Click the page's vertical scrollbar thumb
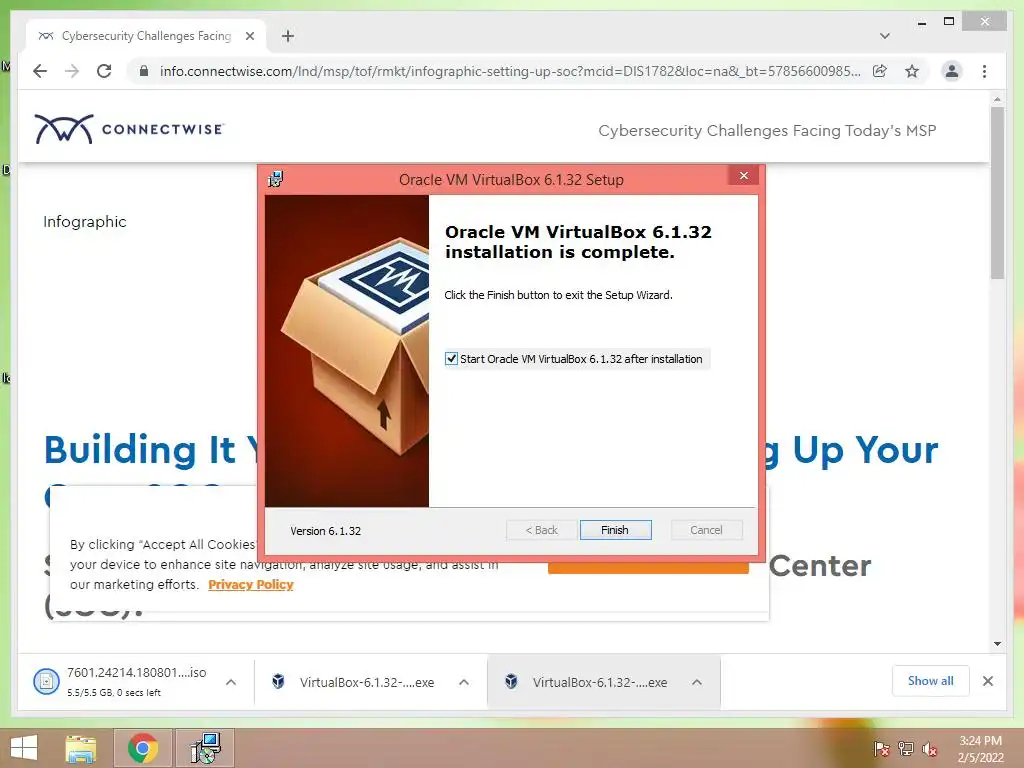1024x768 pixels. (997, 192)
